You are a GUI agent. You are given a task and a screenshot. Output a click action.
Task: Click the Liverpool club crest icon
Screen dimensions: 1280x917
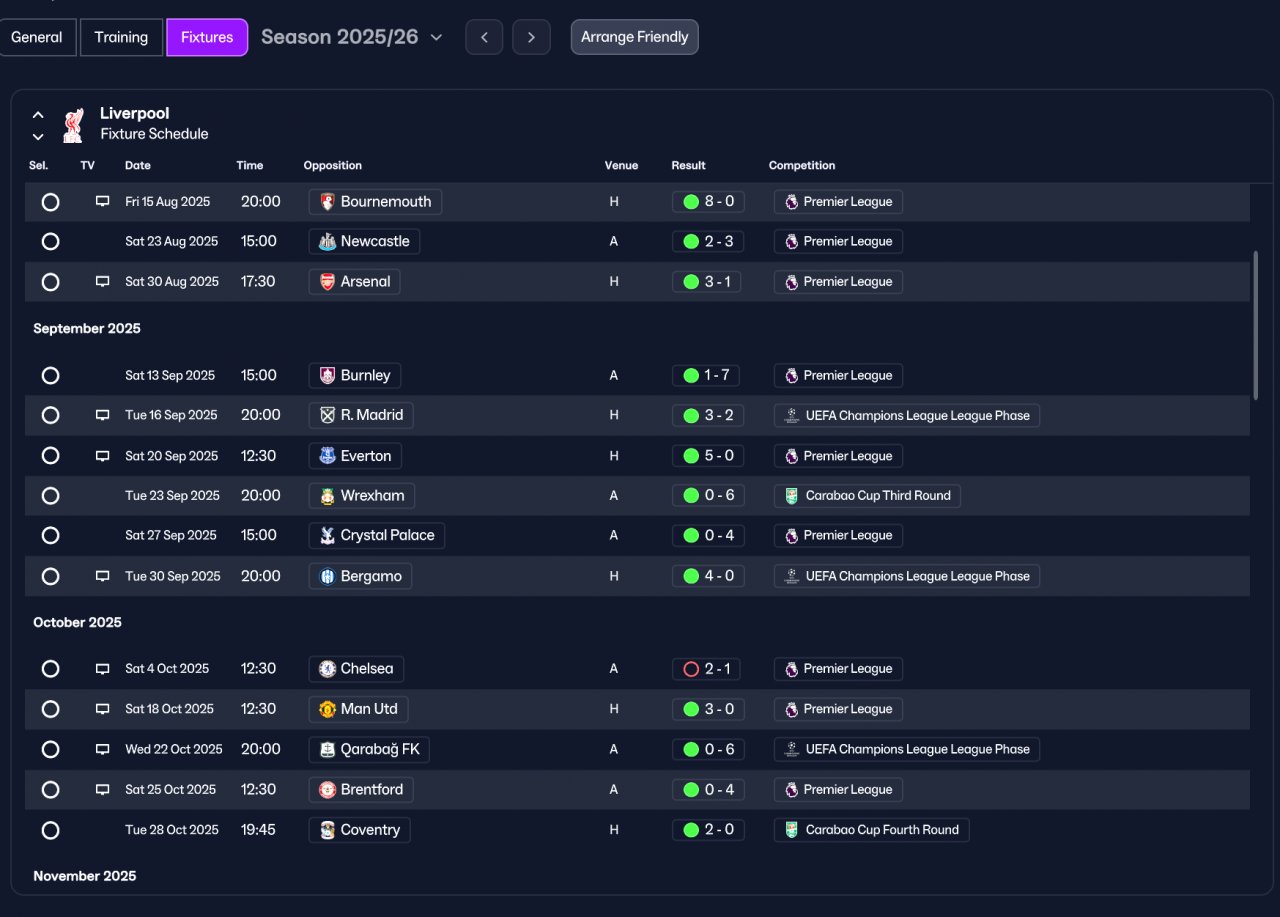tap(72, 125)
